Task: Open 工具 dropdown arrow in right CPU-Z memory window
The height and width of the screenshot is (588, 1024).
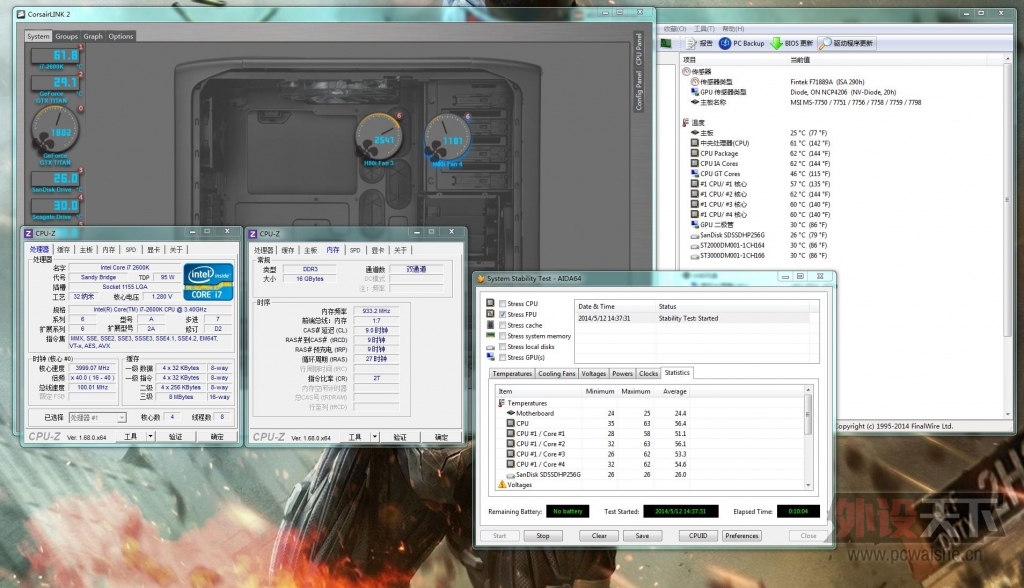Action: click(375, 437)
